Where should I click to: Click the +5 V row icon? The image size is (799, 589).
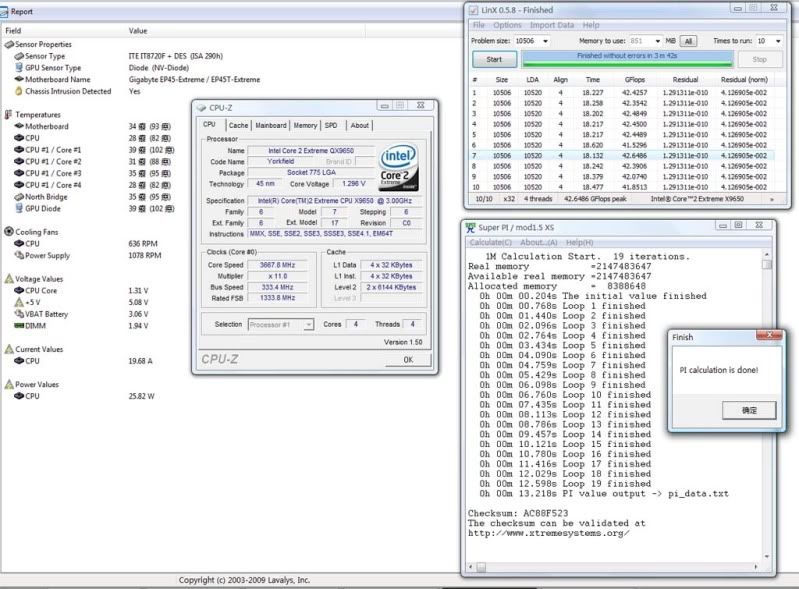(x=19, y=302)
